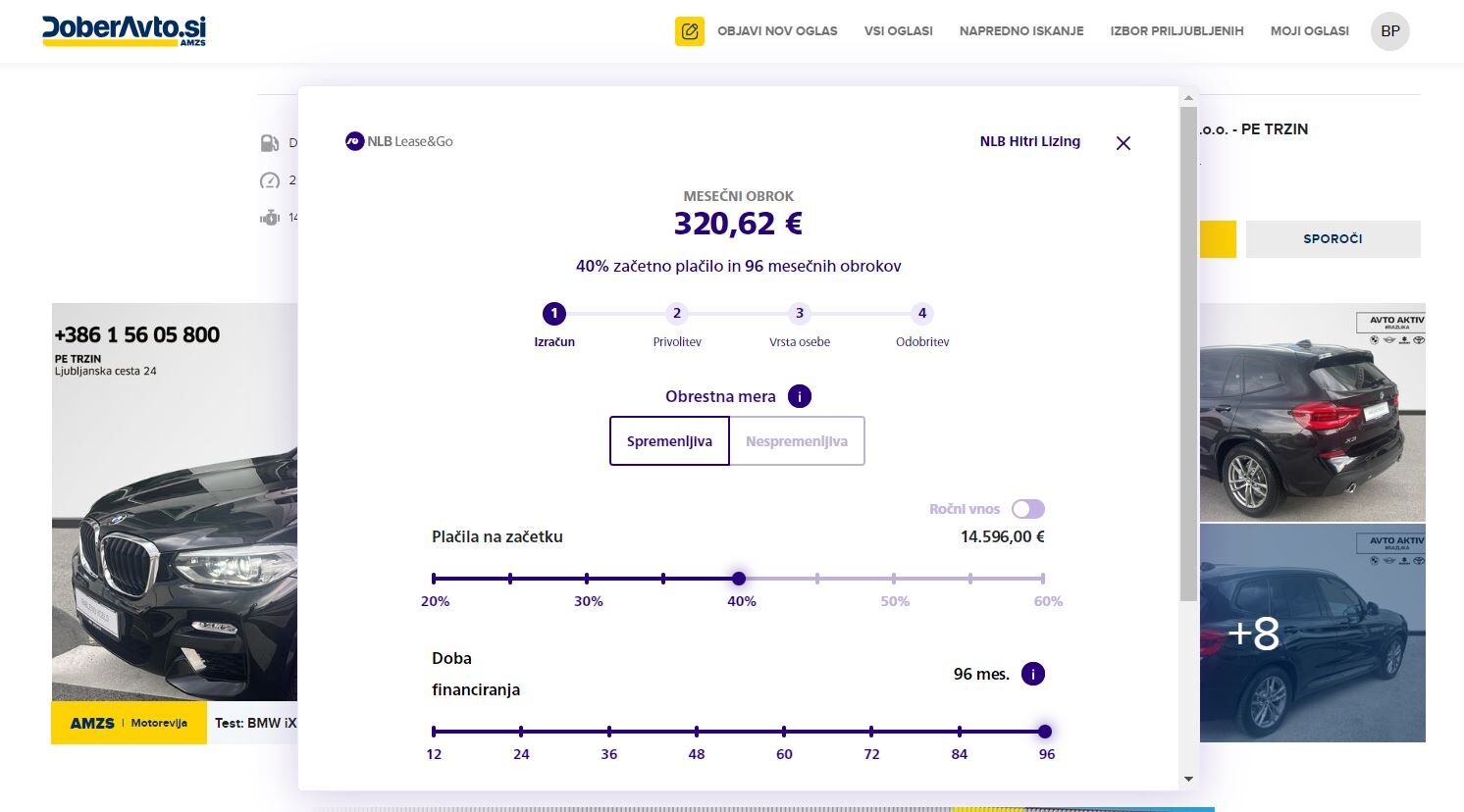The image size is (1464, 812).
Task: Click the info icon beside Obrestna mera
Action: coord(799,396)
